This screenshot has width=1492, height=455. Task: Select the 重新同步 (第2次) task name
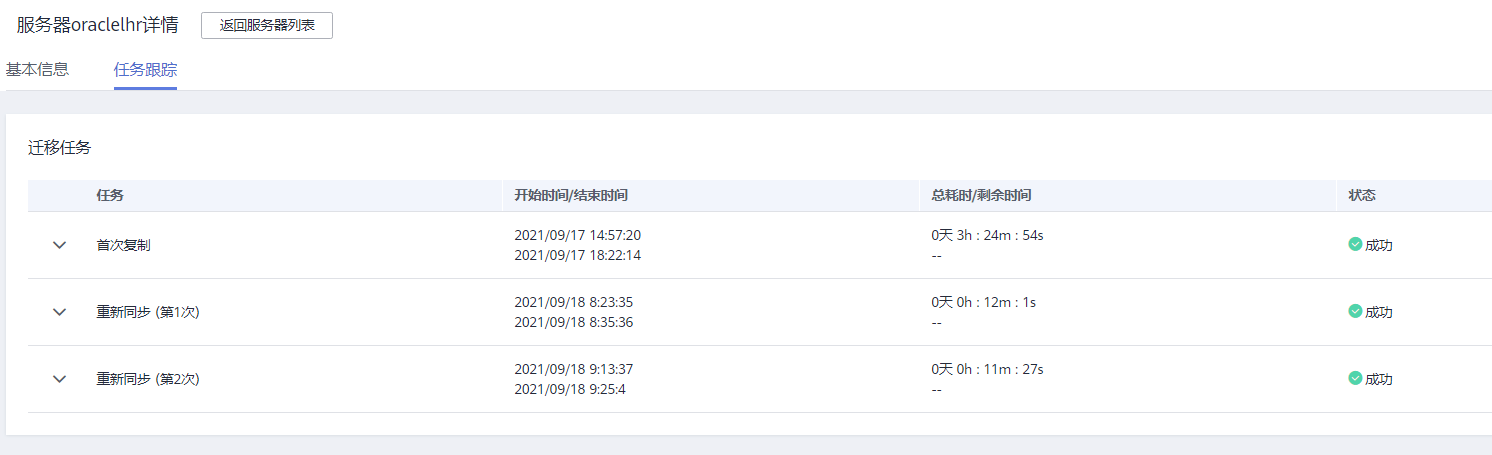pyautogui.click(x=148, y=379)
